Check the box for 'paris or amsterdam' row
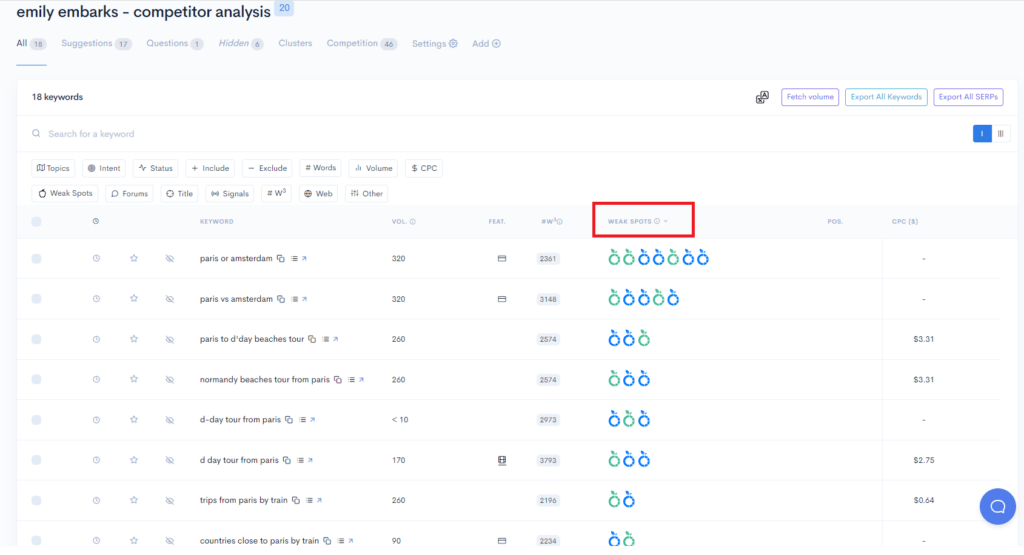This screenshot has height=555, width=1024. (x=37, y=258)
